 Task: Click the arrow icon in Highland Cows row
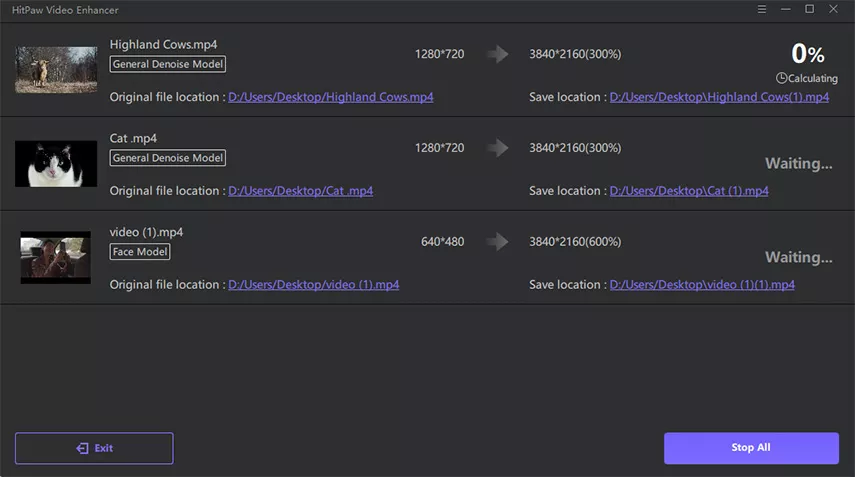497,54
